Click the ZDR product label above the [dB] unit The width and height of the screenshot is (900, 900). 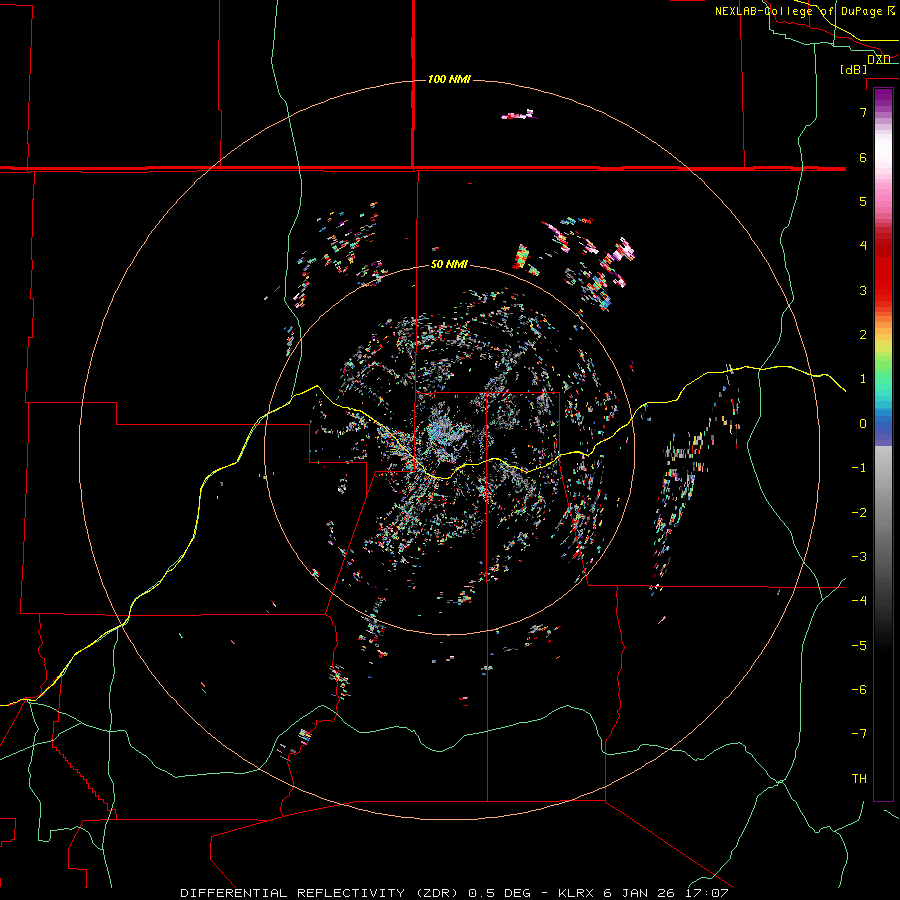click(879, 59)
